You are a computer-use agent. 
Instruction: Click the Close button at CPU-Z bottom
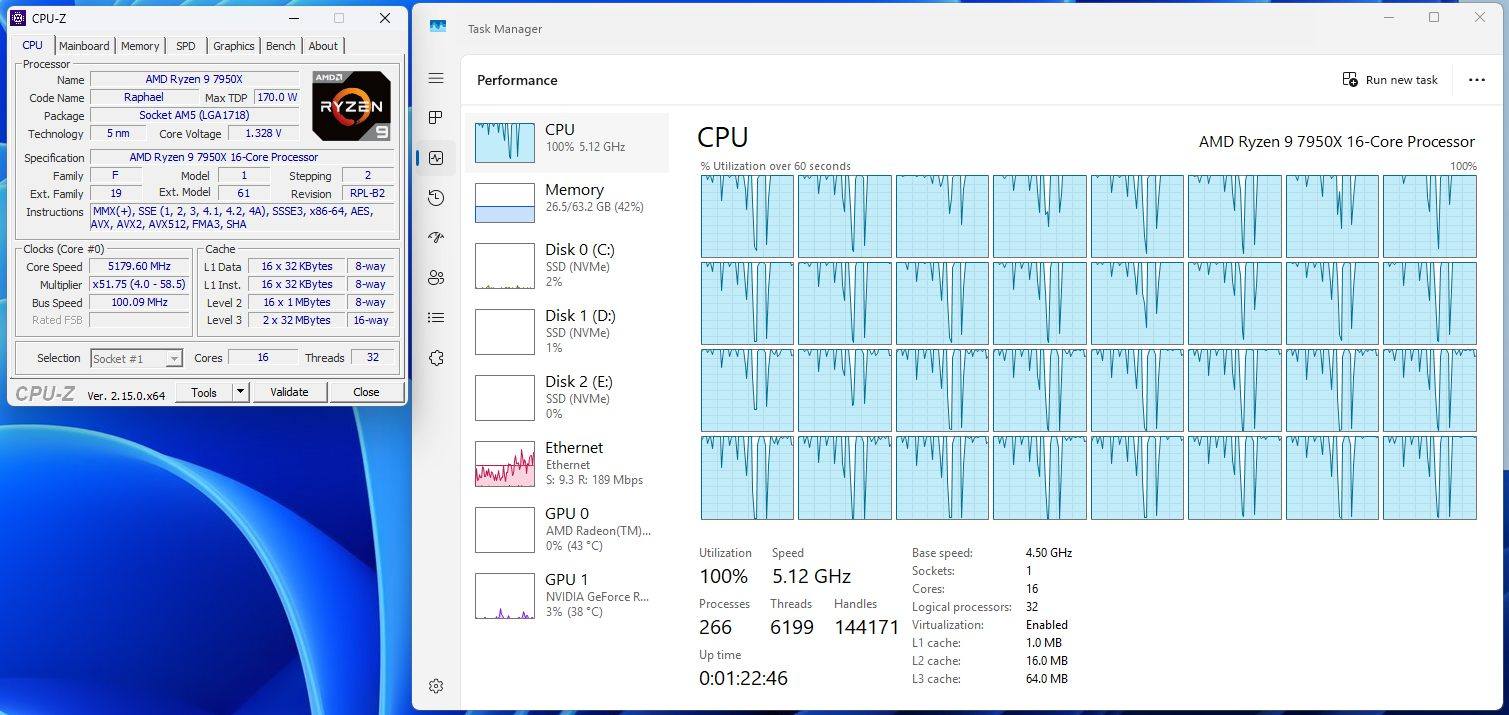(x=366, y=392)
